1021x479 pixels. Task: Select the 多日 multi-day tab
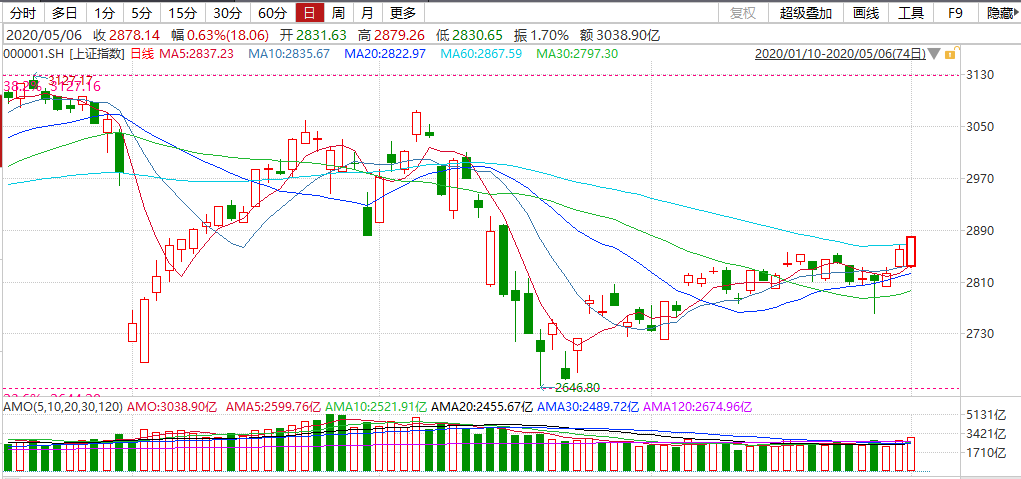coord(64,13)
